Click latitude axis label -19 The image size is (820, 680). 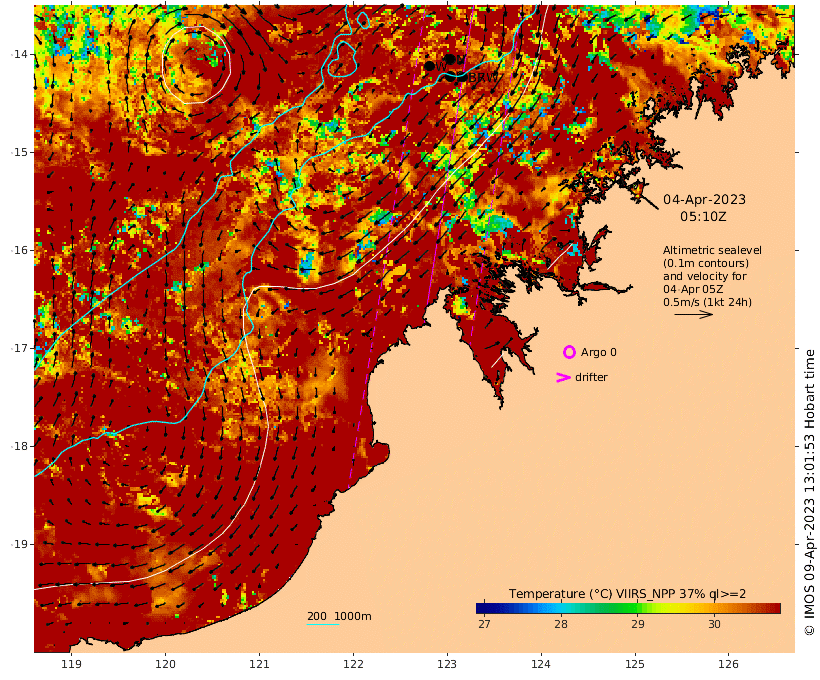18,544
